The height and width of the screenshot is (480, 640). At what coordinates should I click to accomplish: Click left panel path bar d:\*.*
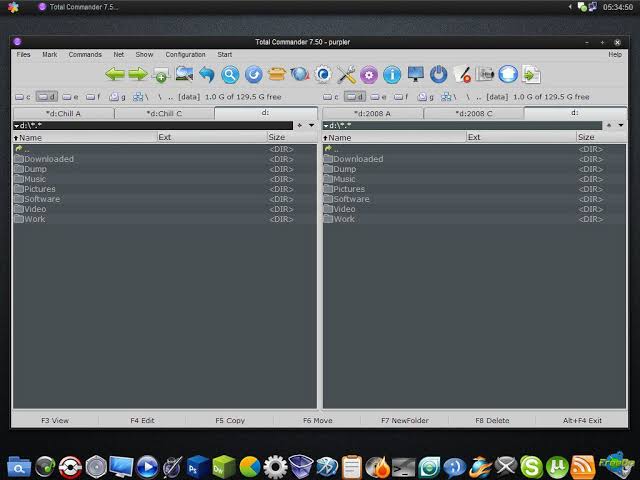[153, 125]
